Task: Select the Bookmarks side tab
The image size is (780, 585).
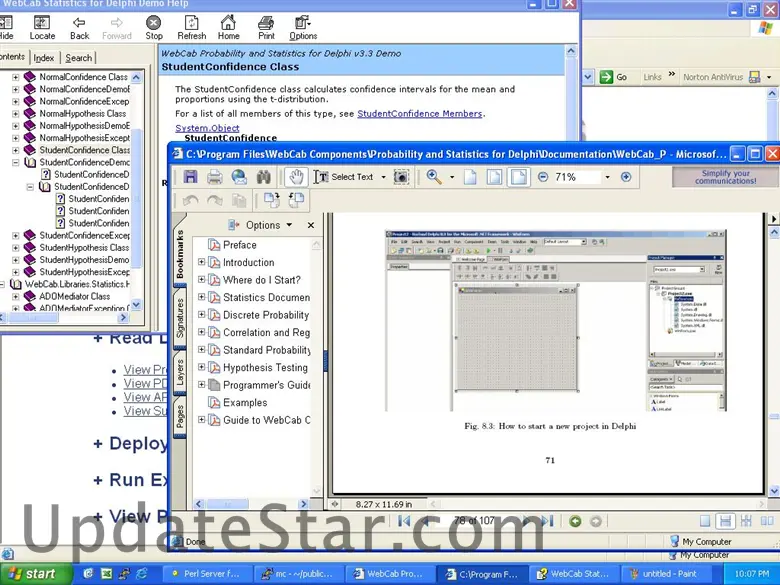Action: pos(180,254)
